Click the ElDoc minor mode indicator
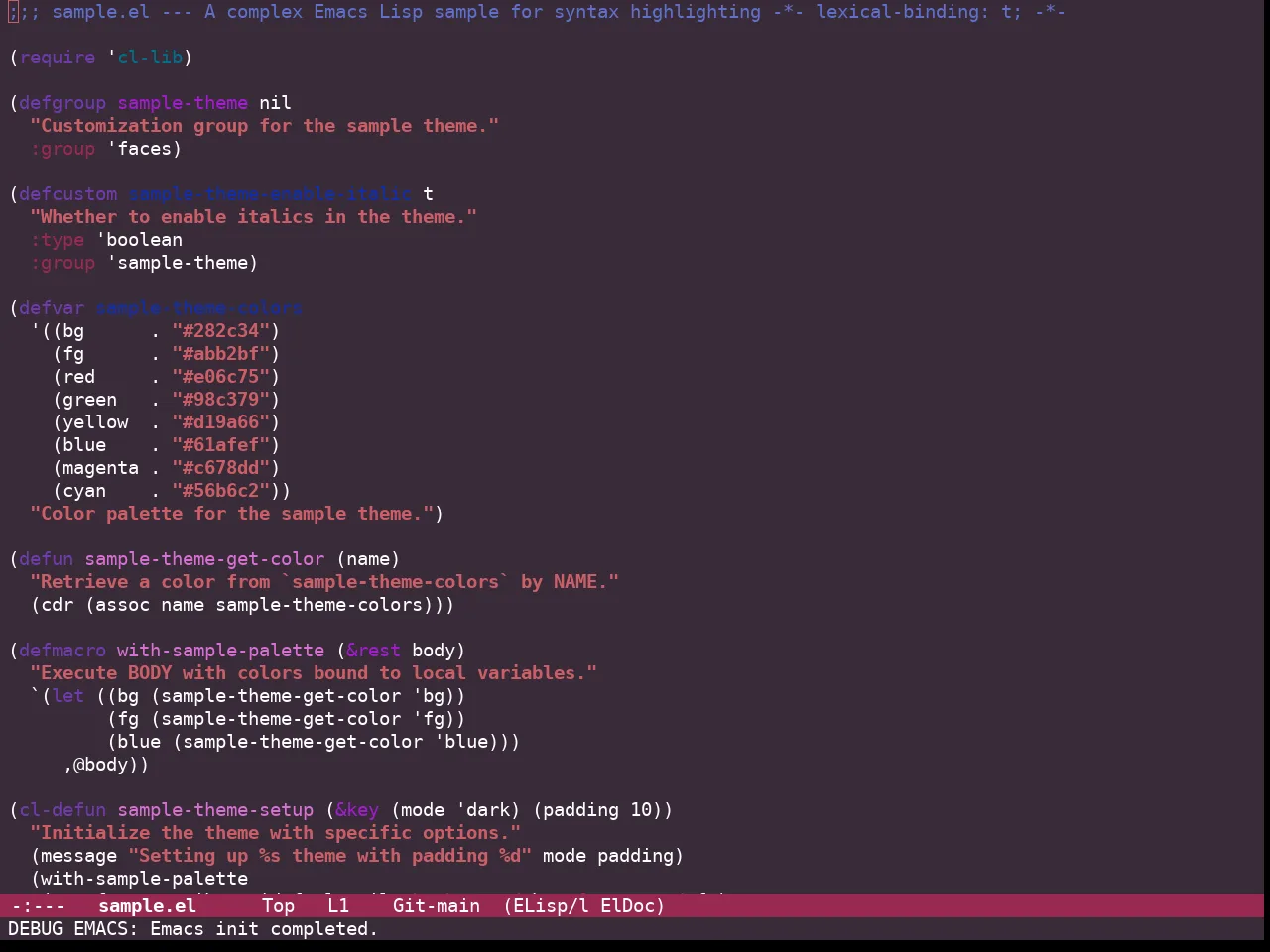This screenshot has height=952, width=1270. pyautogui.click(x=627, y=905)
